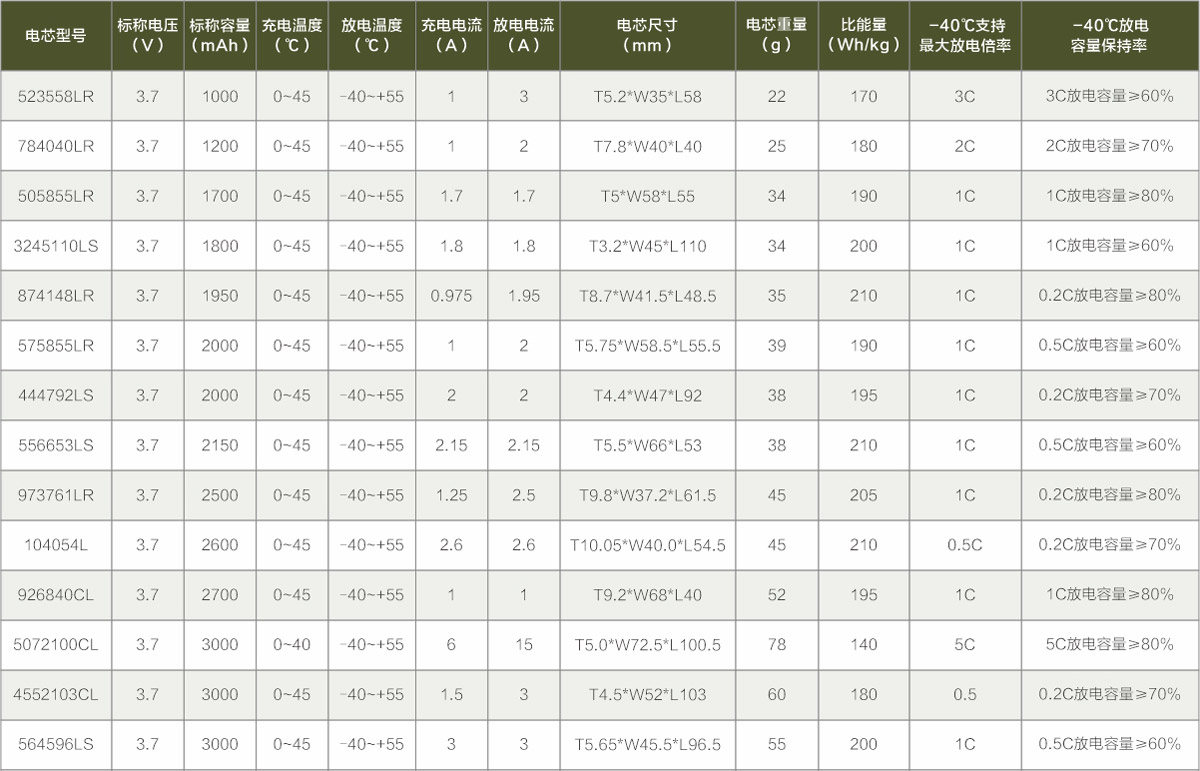Image resolution: width=1200 pixels, height=771 pixels.
Task: Click dimension cell T9.8*W37.2*L61.5
Action: pos(648,495)
